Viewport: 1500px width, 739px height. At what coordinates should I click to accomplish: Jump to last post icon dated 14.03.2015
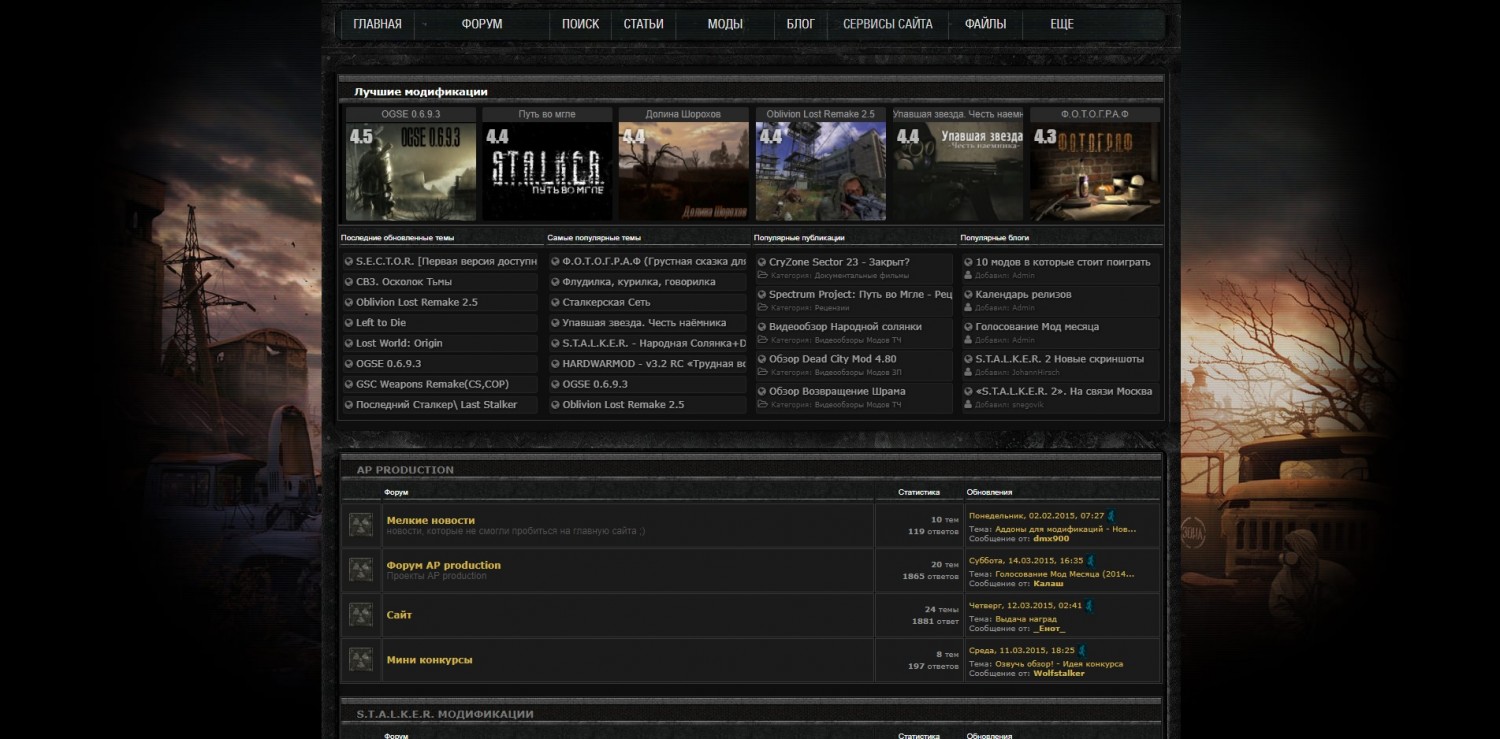tap(1091, 561)
